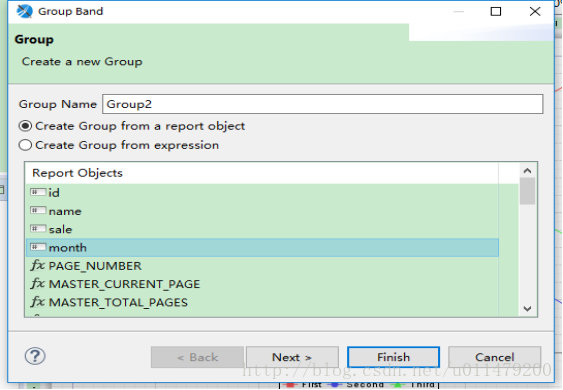Viewport: 563px width, 390px height.
Task: Click the fx icon beside MASTER_CURRENT_PAGE
Action: pyautogui.click(x=38, y=284)
